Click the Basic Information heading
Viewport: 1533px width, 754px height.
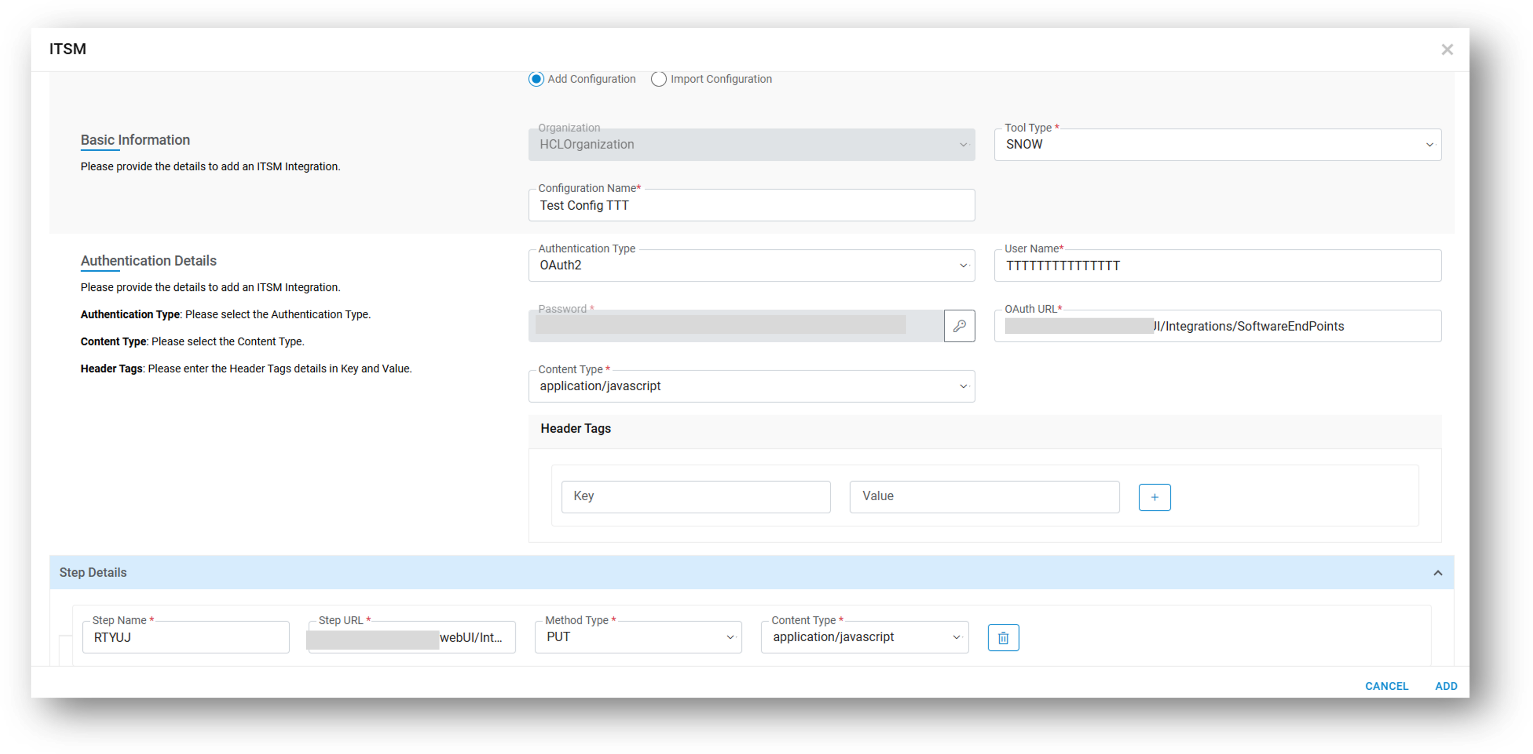click(135, 140)
